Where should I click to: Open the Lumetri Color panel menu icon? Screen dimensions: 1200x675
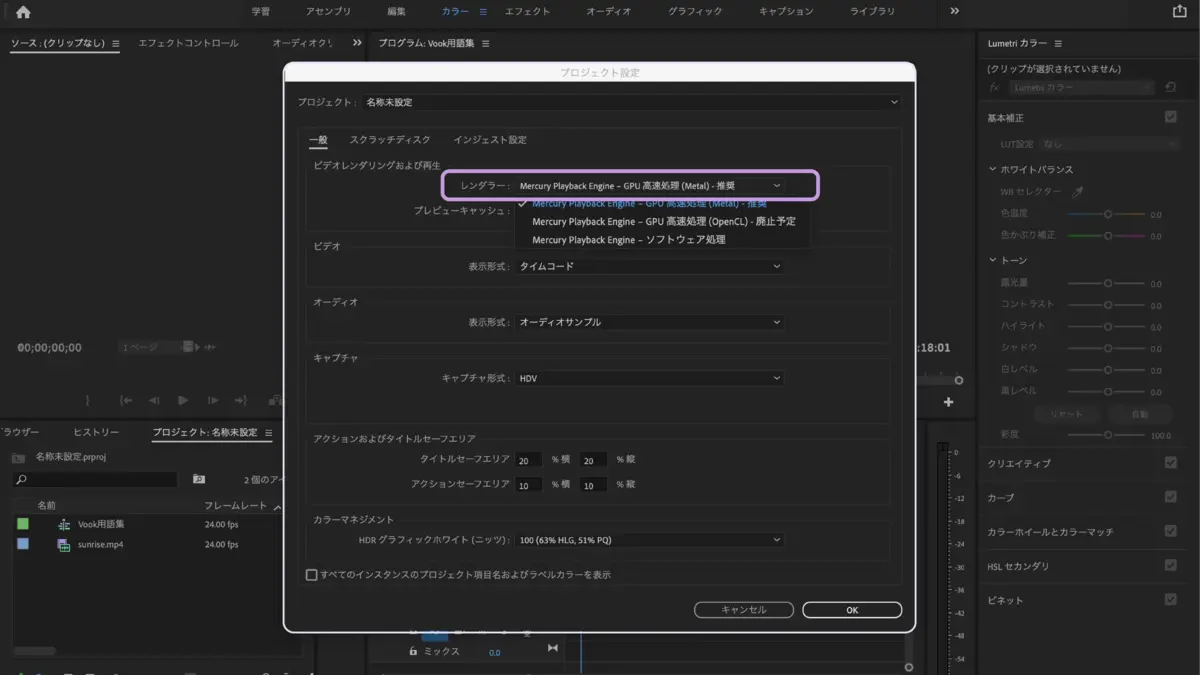[1058, 44]
